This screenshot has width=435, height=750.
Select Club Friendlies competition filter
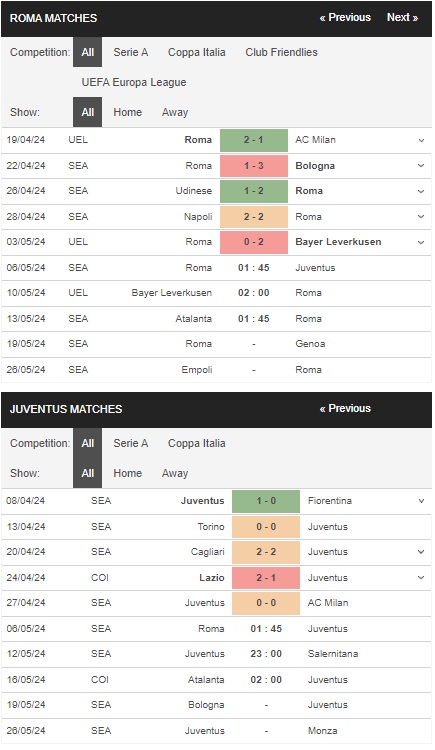pos(281,52)
